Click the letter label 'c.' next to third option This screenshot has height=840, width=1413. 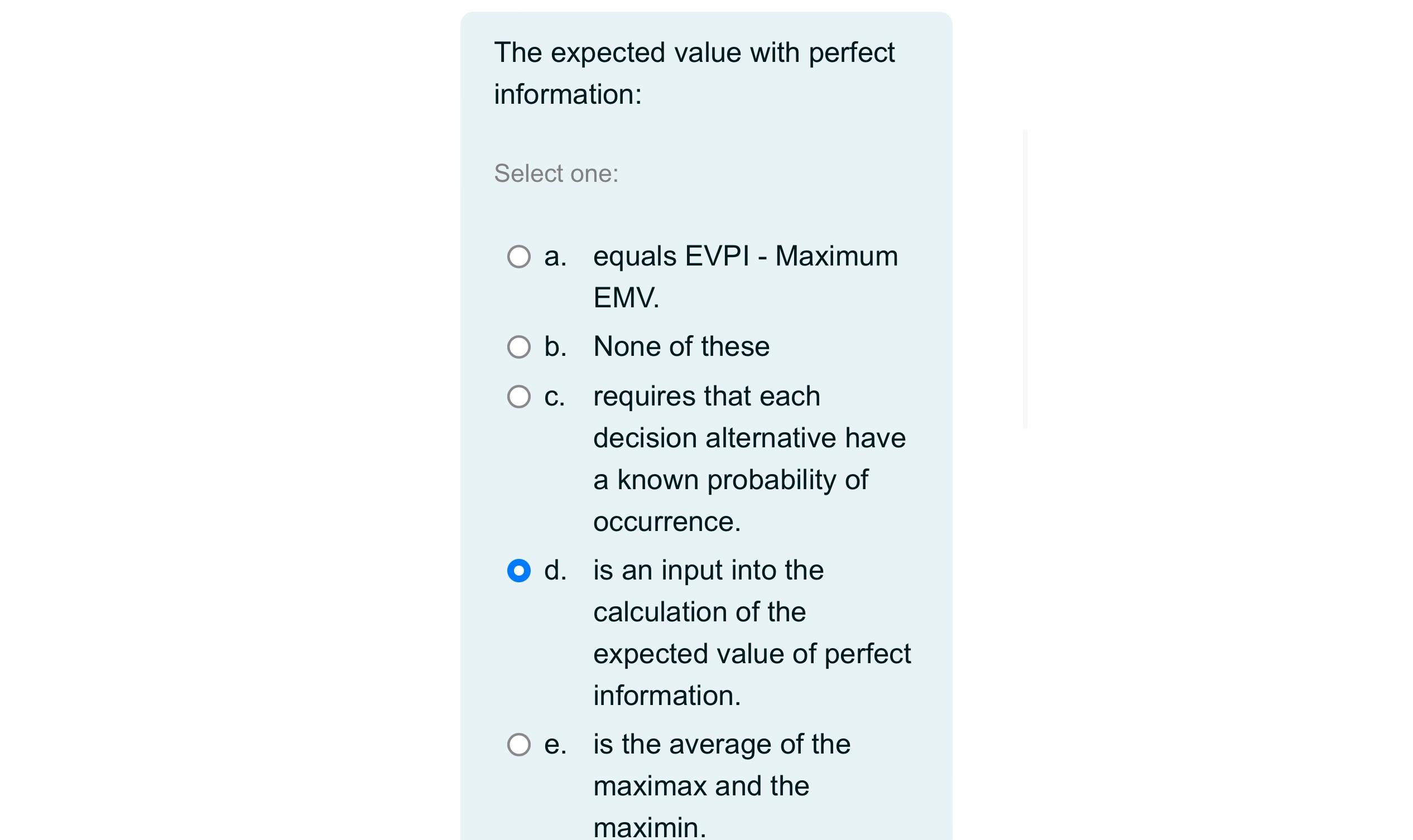coord(555,396)
